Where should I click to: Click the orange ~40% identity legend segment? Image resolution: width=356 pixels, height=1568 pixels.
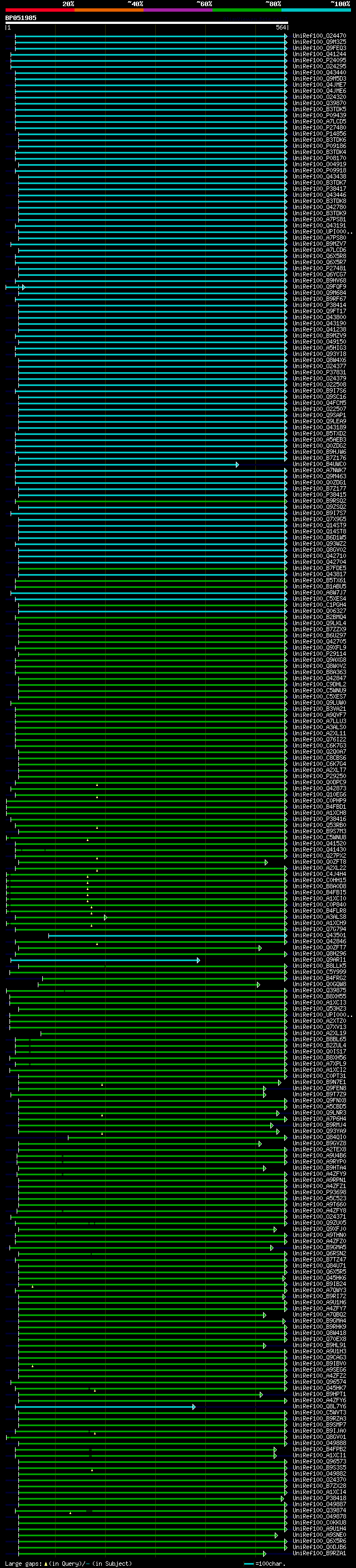tap(109, 10)
